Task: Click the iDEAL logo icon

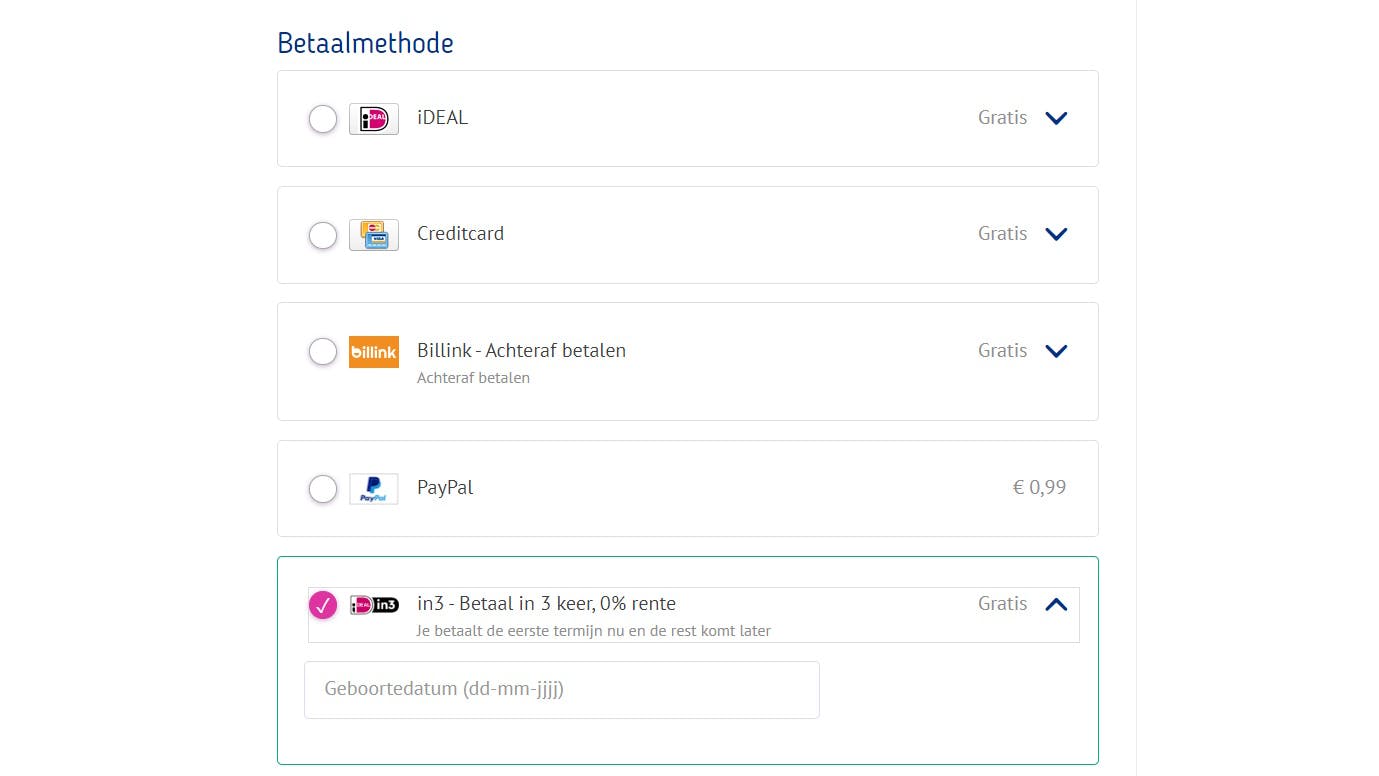Action: [374, 119]
